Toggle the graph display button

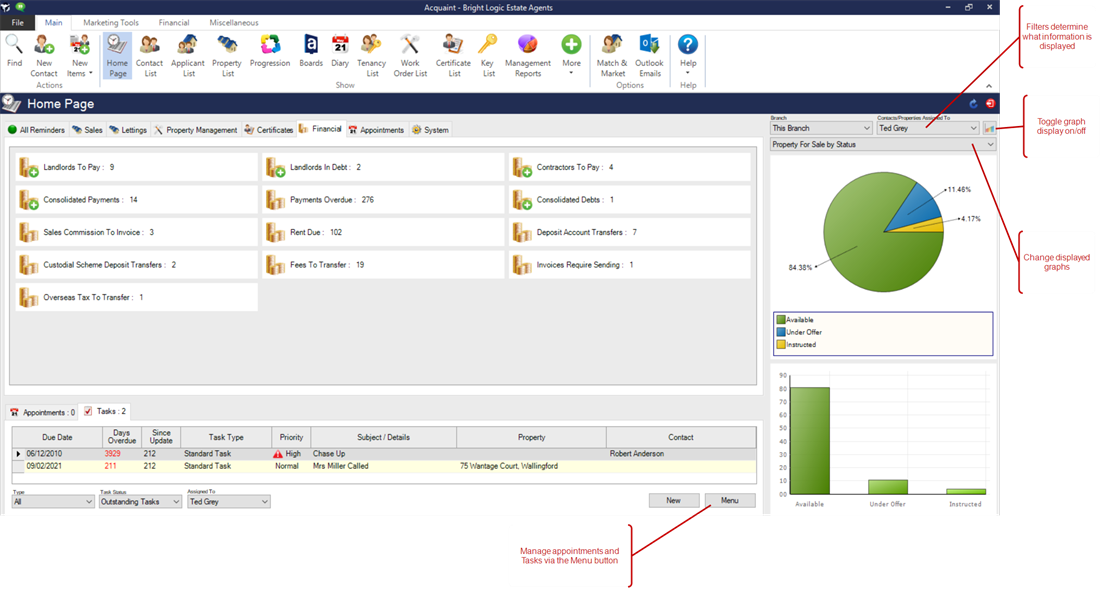(989, 128)
